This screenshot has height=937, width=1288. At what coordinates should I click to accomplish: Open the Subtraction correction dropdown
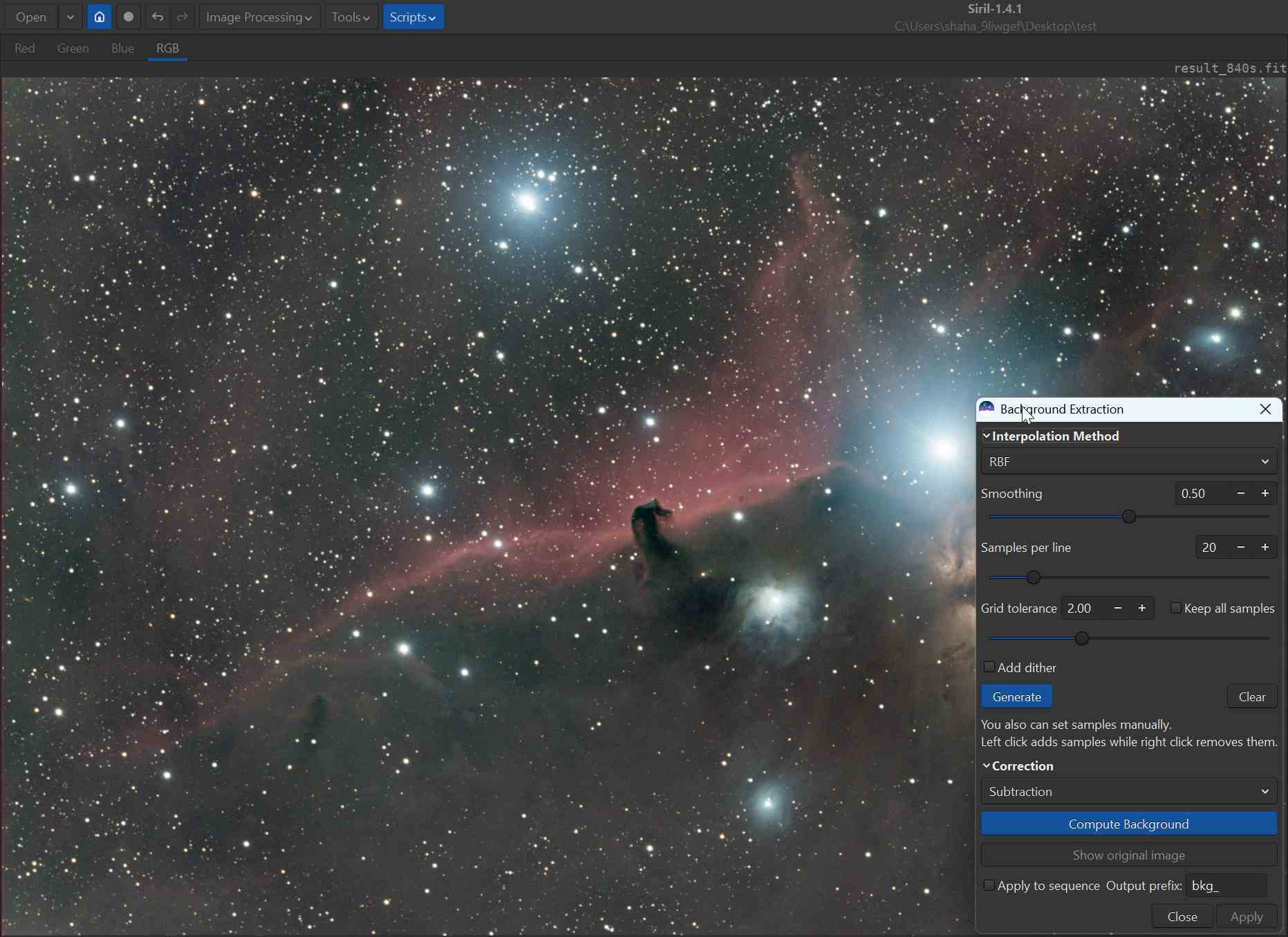[1128, 791]
